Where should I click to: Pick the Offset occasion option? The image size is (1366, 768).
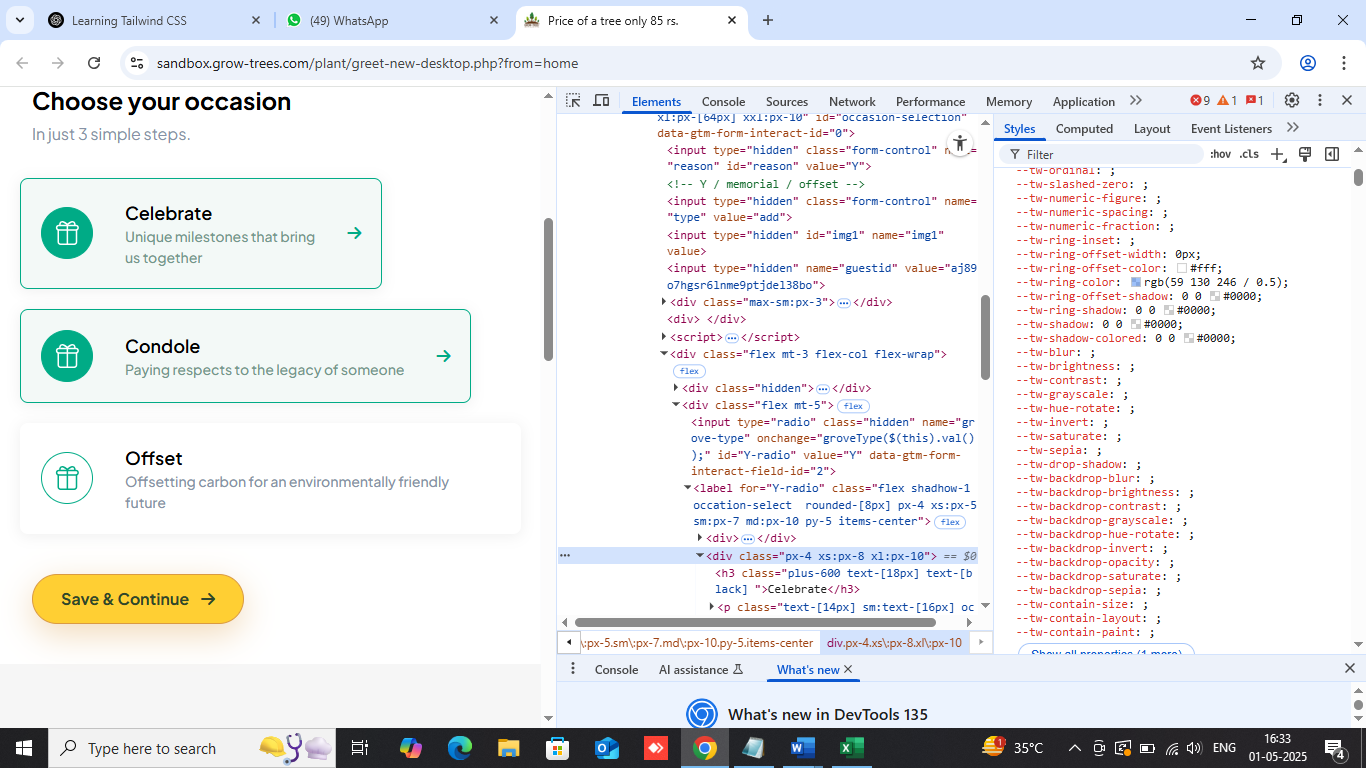pos(270,479)
